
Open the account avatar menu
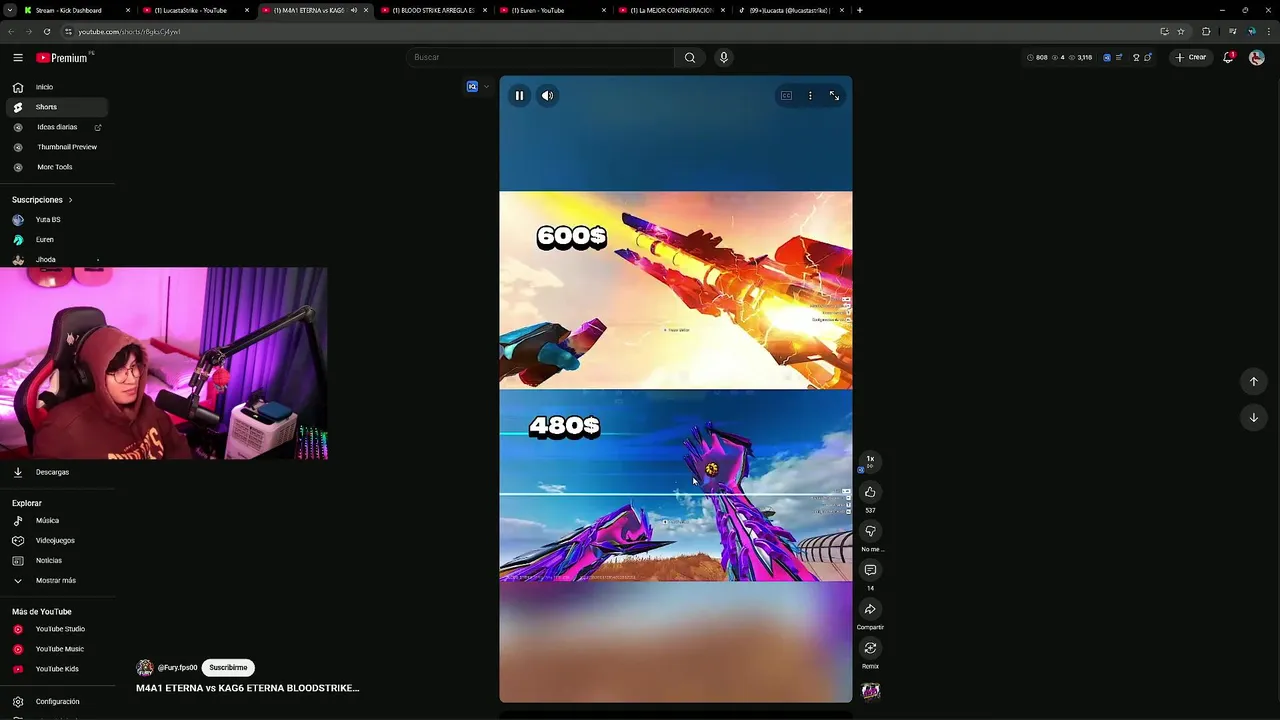coord(1257,57)
